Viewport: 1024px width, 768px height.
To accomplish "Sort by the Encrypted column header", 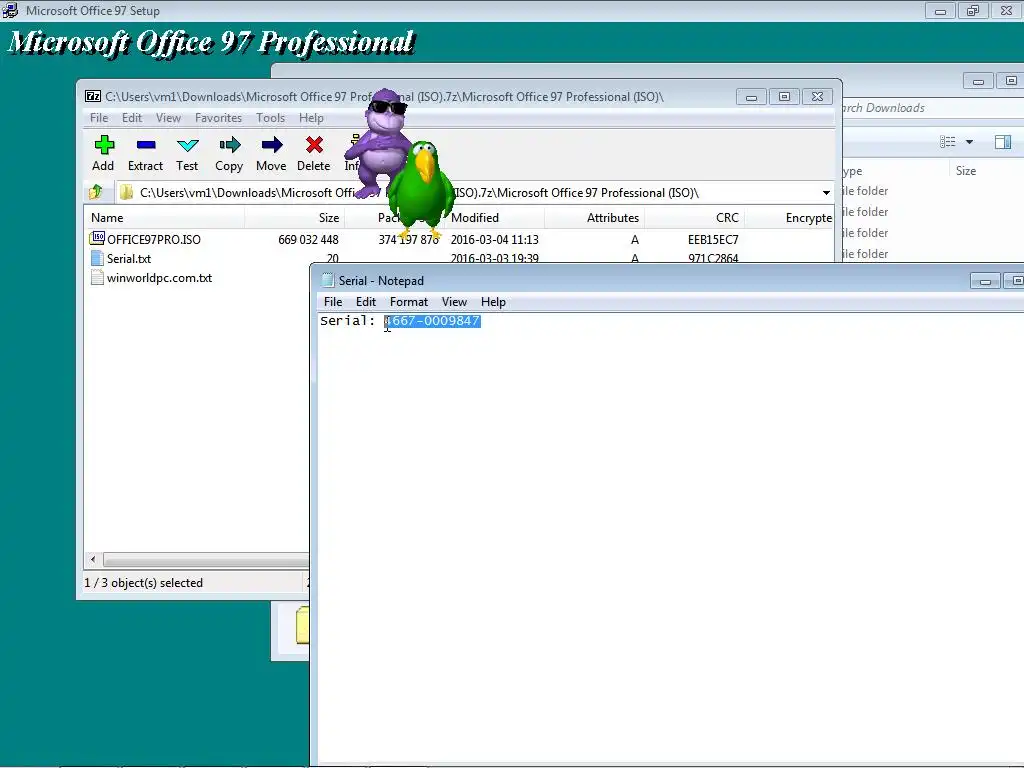I will point(790,217).
